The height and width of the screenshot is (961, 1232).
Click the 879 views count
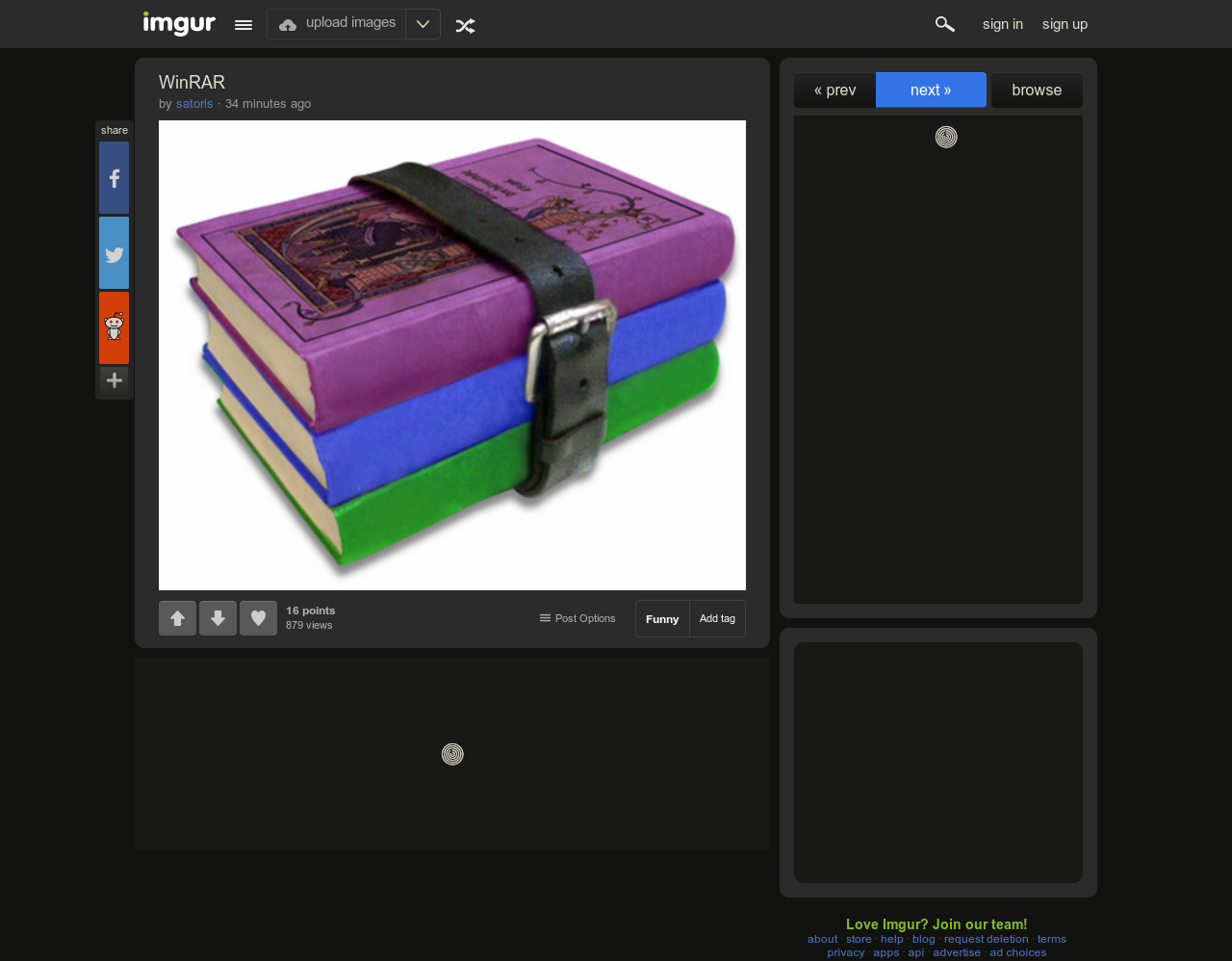pos(309,625)
